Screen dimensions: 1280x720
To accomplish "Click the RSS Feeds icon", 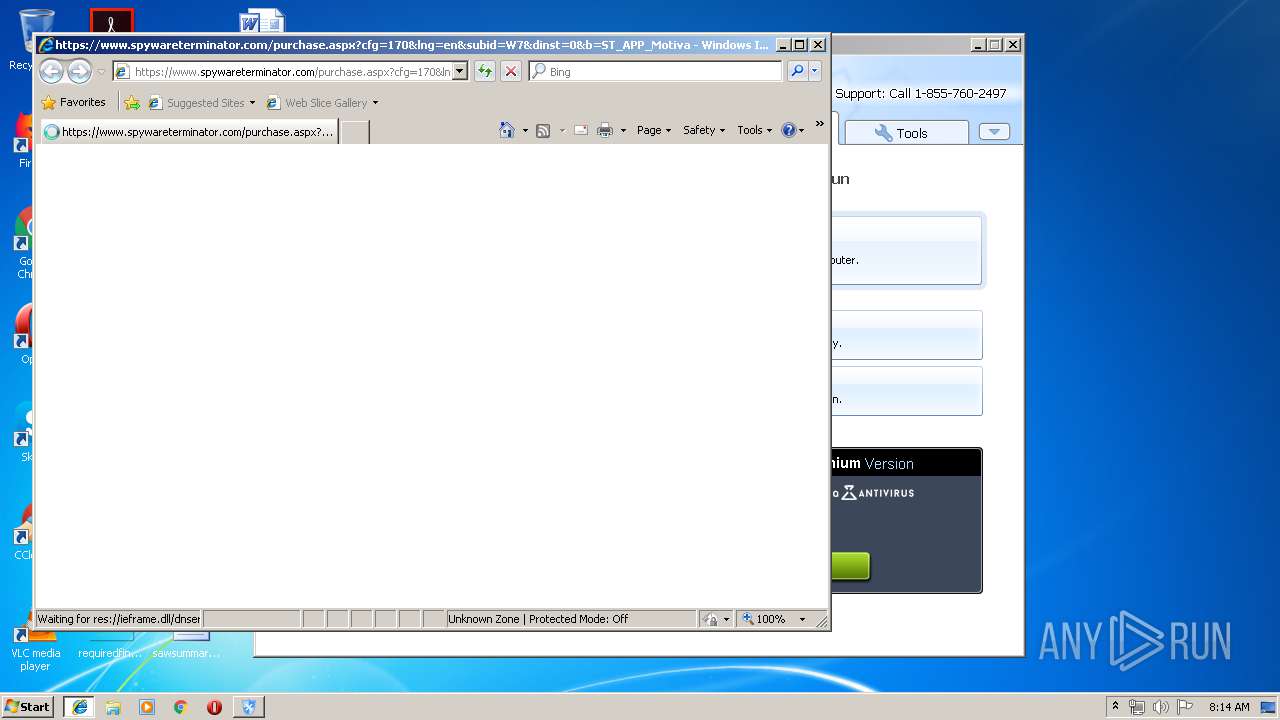I will (543, 130).
